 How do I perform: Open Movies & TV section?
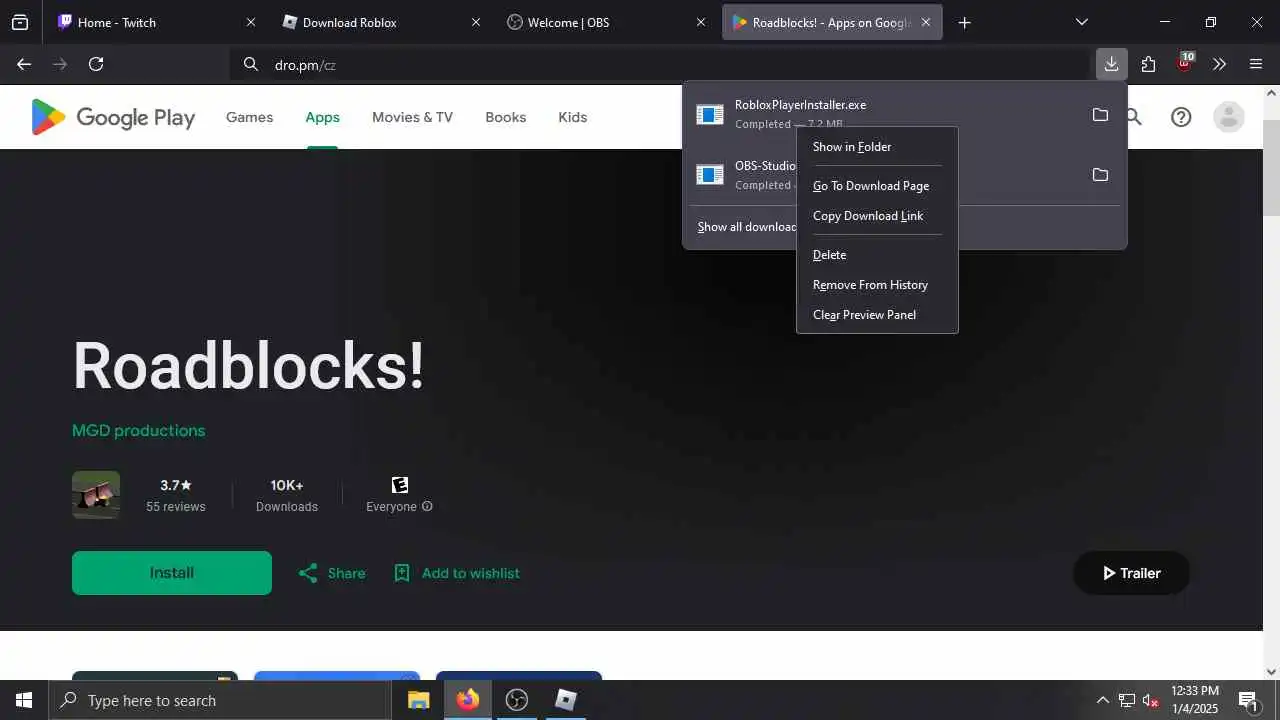click(412, 117)
